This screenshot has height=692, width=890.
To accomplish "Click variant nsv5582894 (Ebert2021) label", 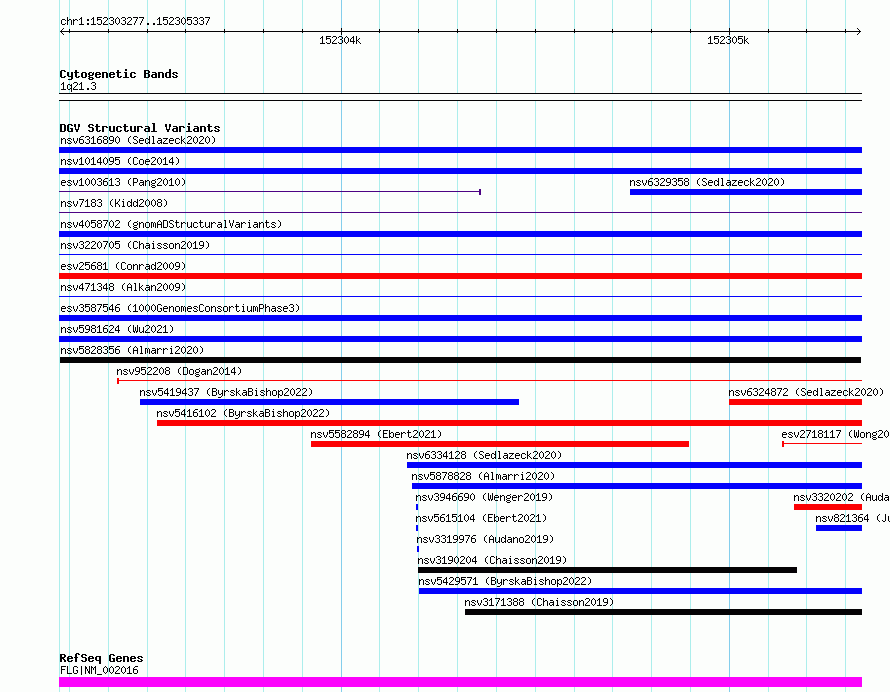I will (x=376, y=434).
